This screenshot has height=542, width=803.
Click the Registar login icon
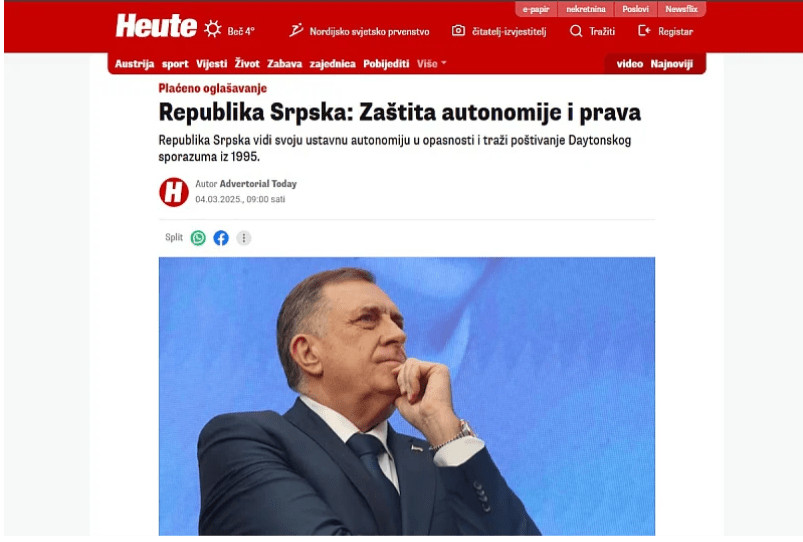[644, 31]
